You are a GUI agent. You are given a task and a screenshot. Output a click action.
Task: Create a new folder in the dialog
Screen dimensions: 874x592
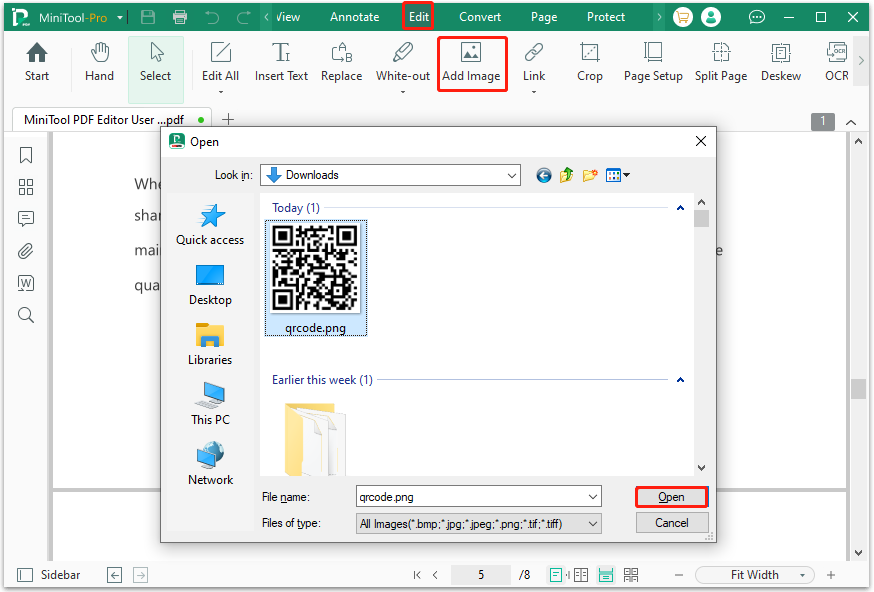point(590,175)
